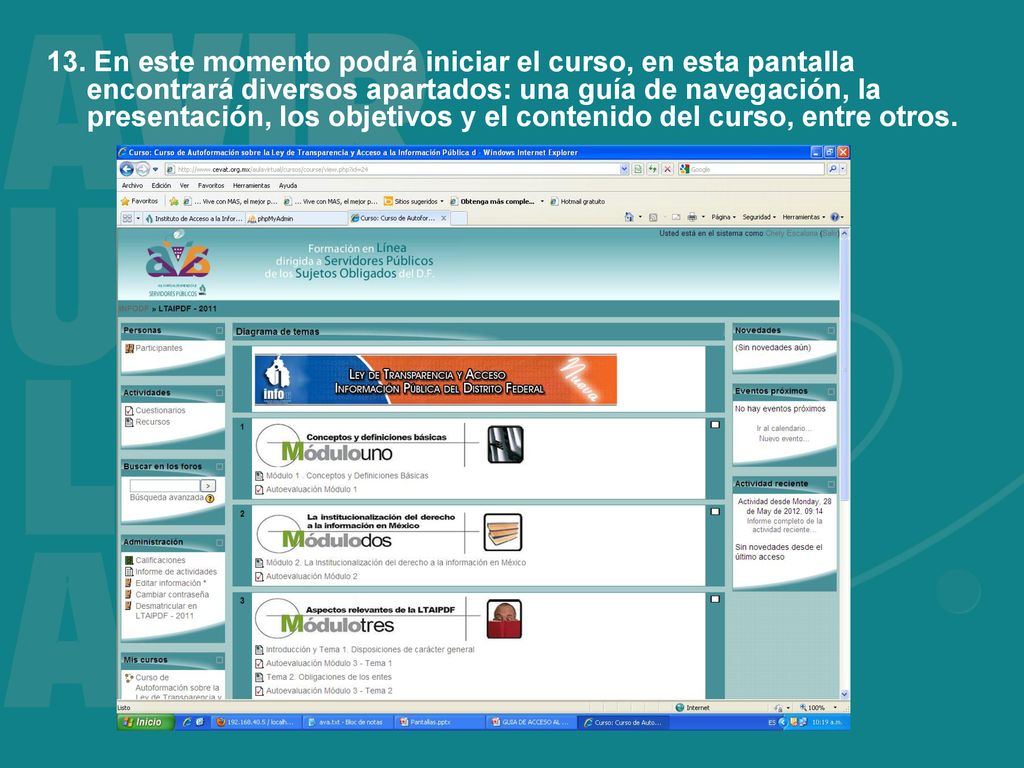The width and height of the screenshot is (1024, 768).
Task: Click the Print icon in command bar
Action: click(692, 217)
